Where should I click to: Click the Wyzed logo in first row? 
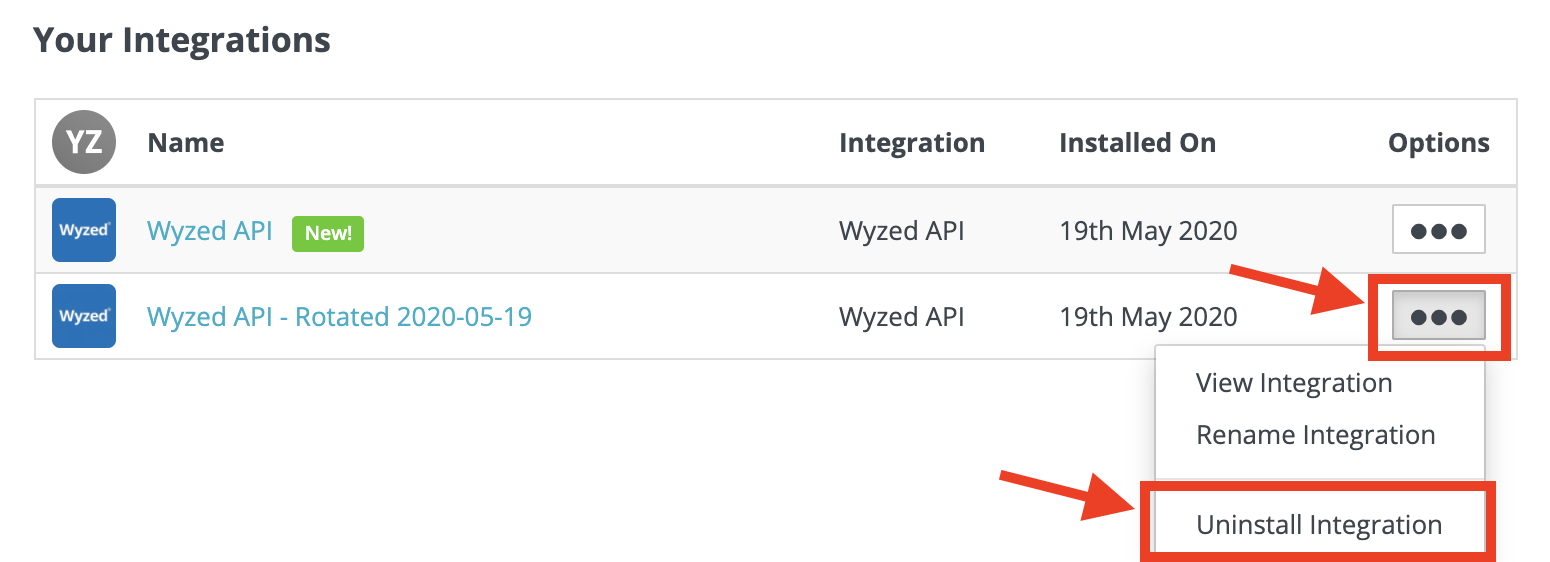click(x=84, y=230)
